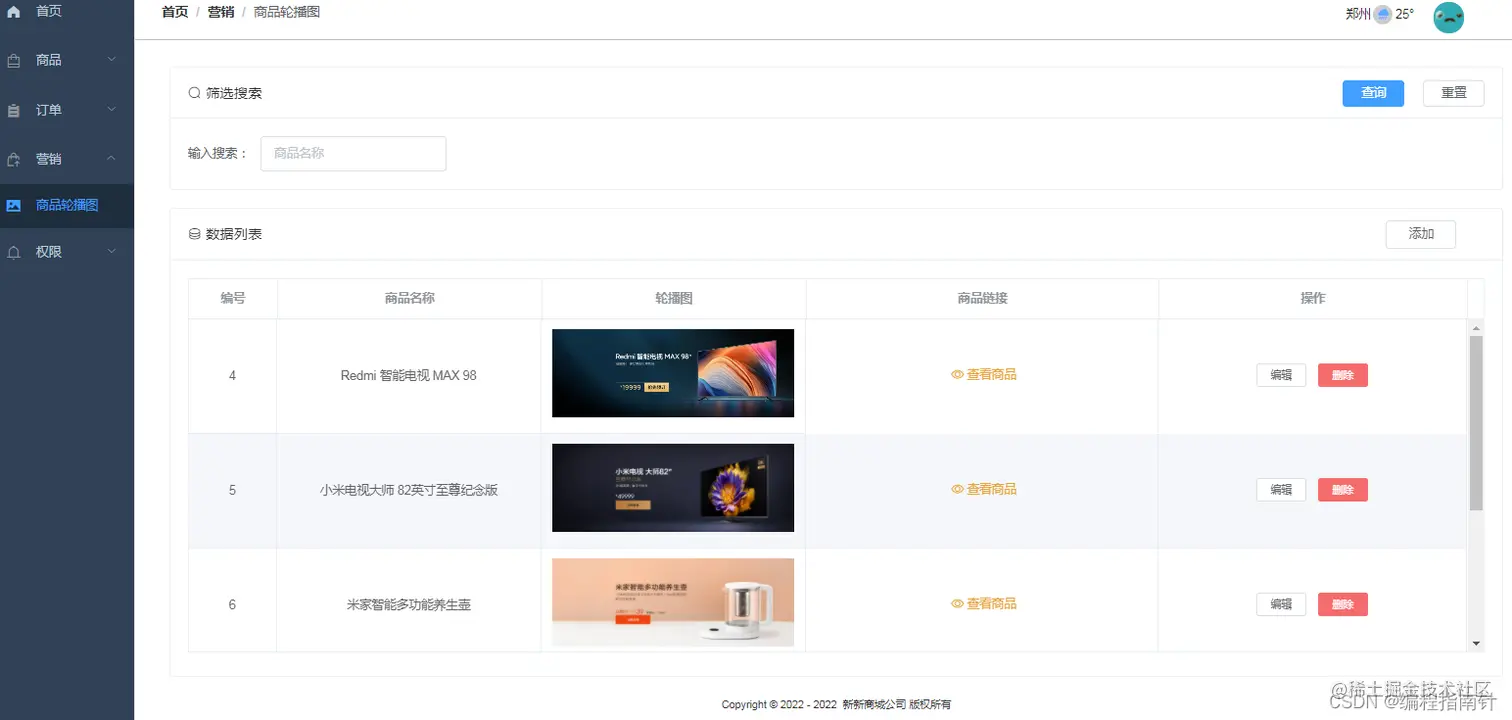The image size is (1512, 720).
Task: Delete the 米家智能多功能养生壶 row
Action: click(1343, 604)
